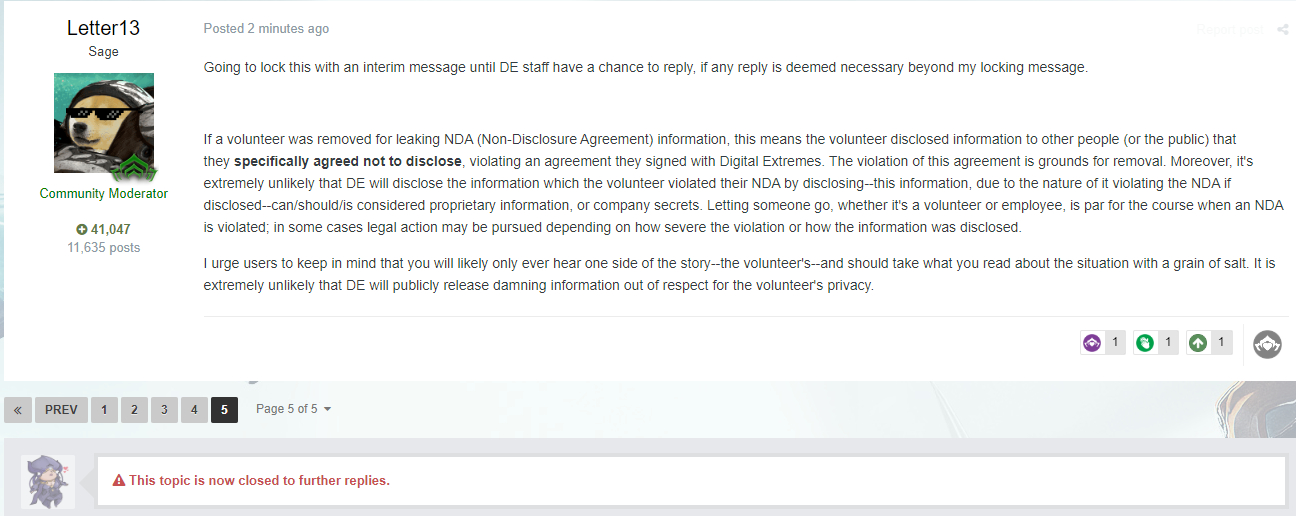Open the Letter13 username profile link
1296x516 pixels.
pos(104,28)
